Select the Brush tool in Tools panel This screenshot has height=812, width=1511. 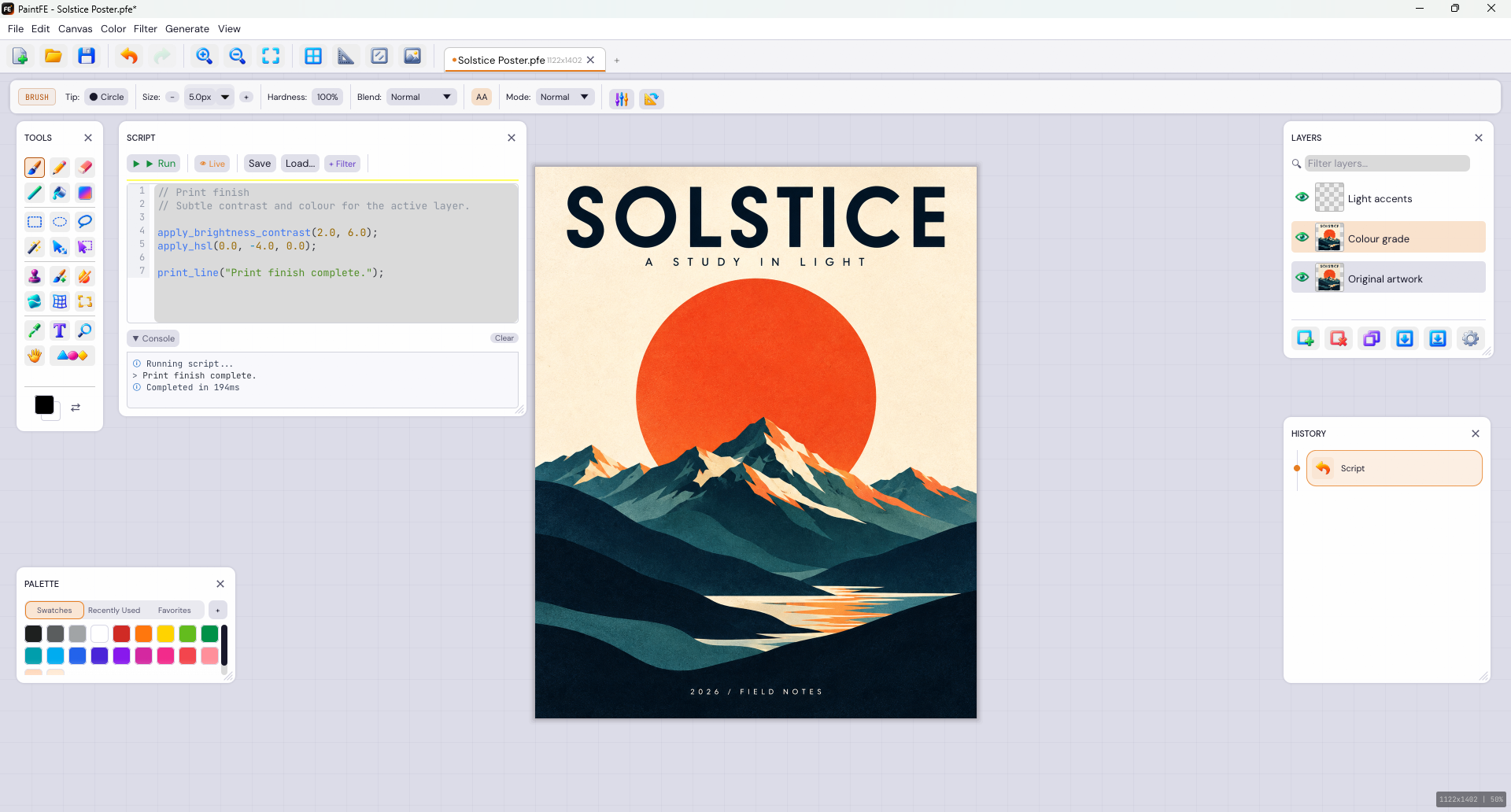tap(35, 168)
